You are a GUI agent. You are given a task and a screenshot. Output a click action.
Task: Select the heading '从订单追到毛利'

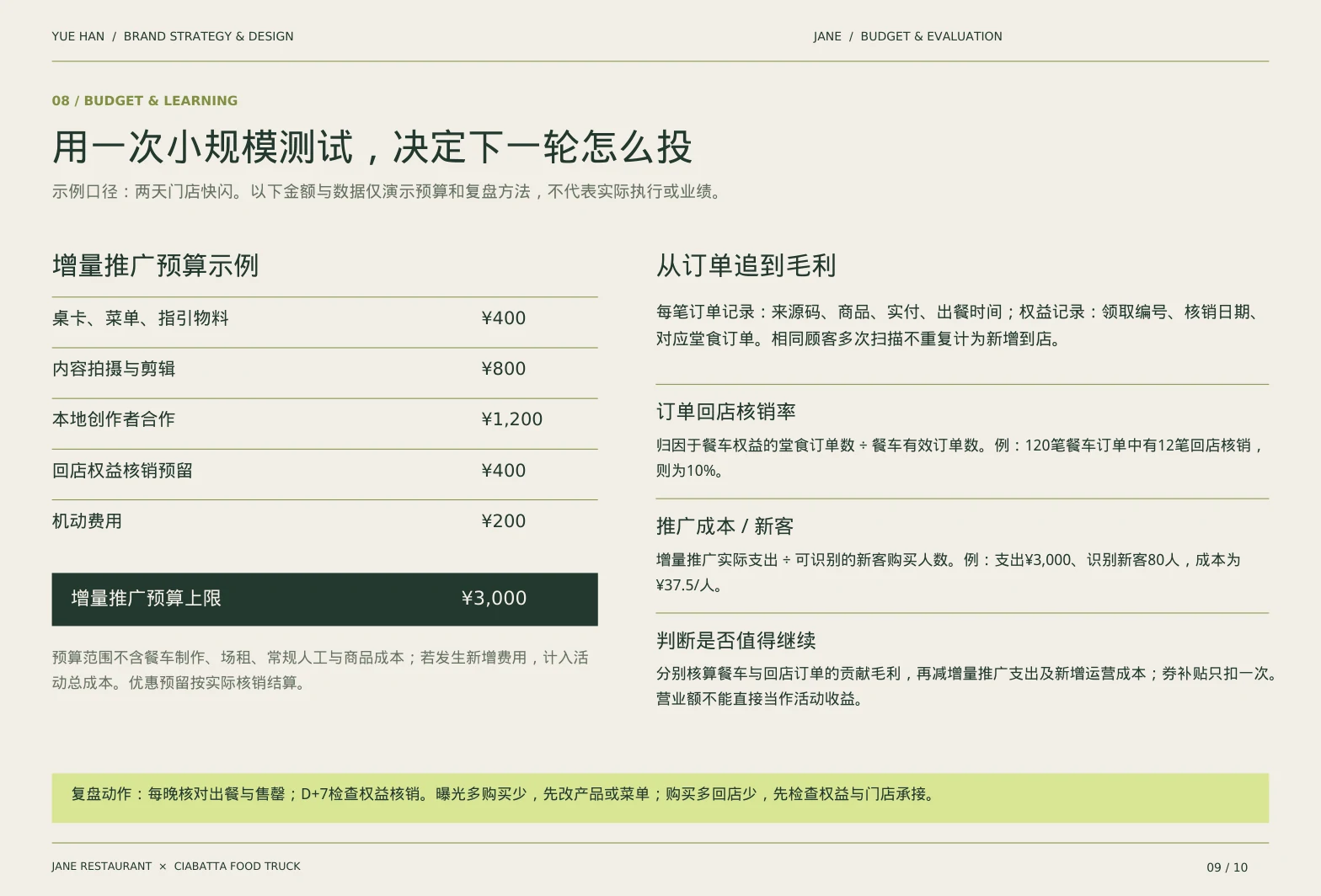tap(746, 265)
